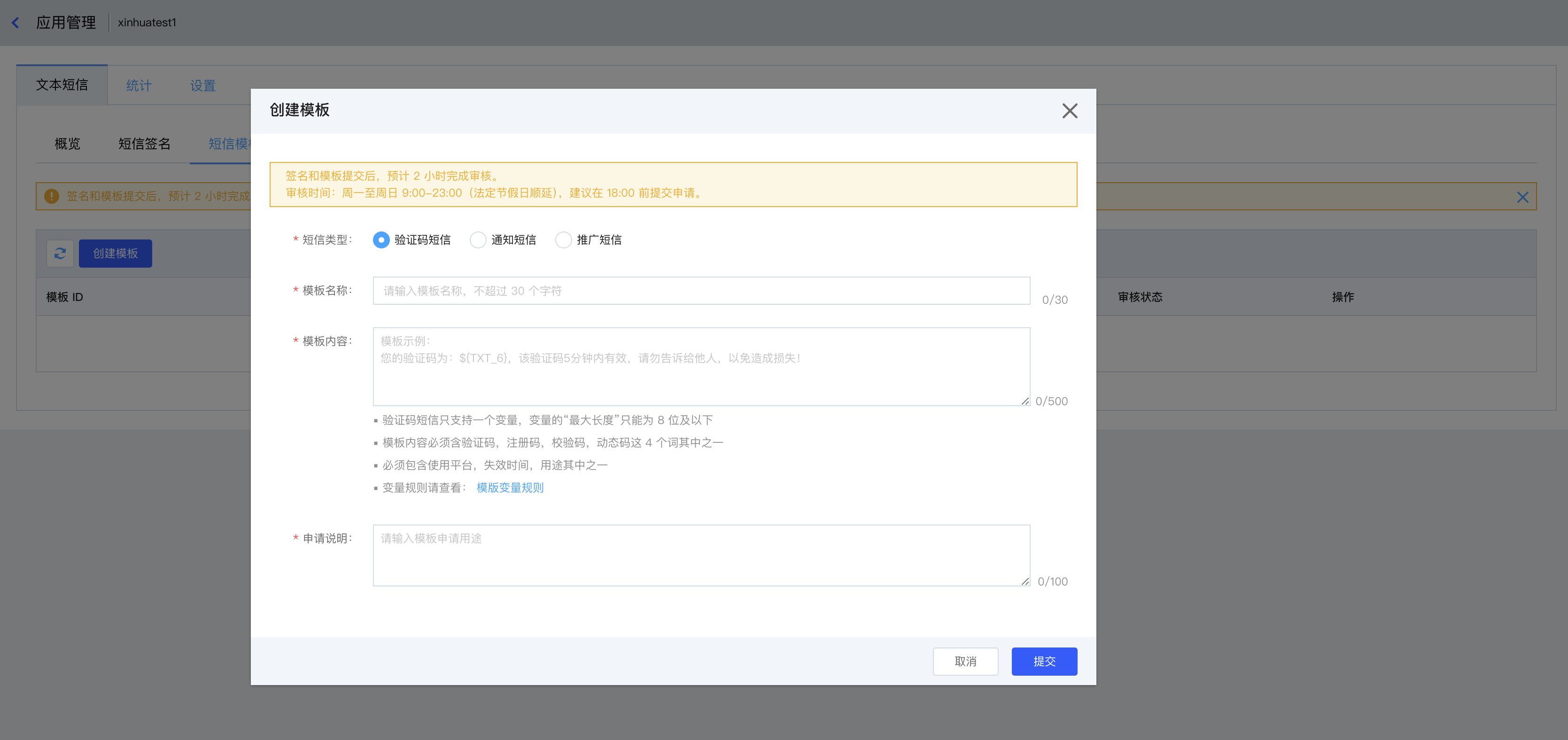1568x740 pixels.
Task: Click the hint listing 验证码，注册码，校验码
Action: point(553,443)
